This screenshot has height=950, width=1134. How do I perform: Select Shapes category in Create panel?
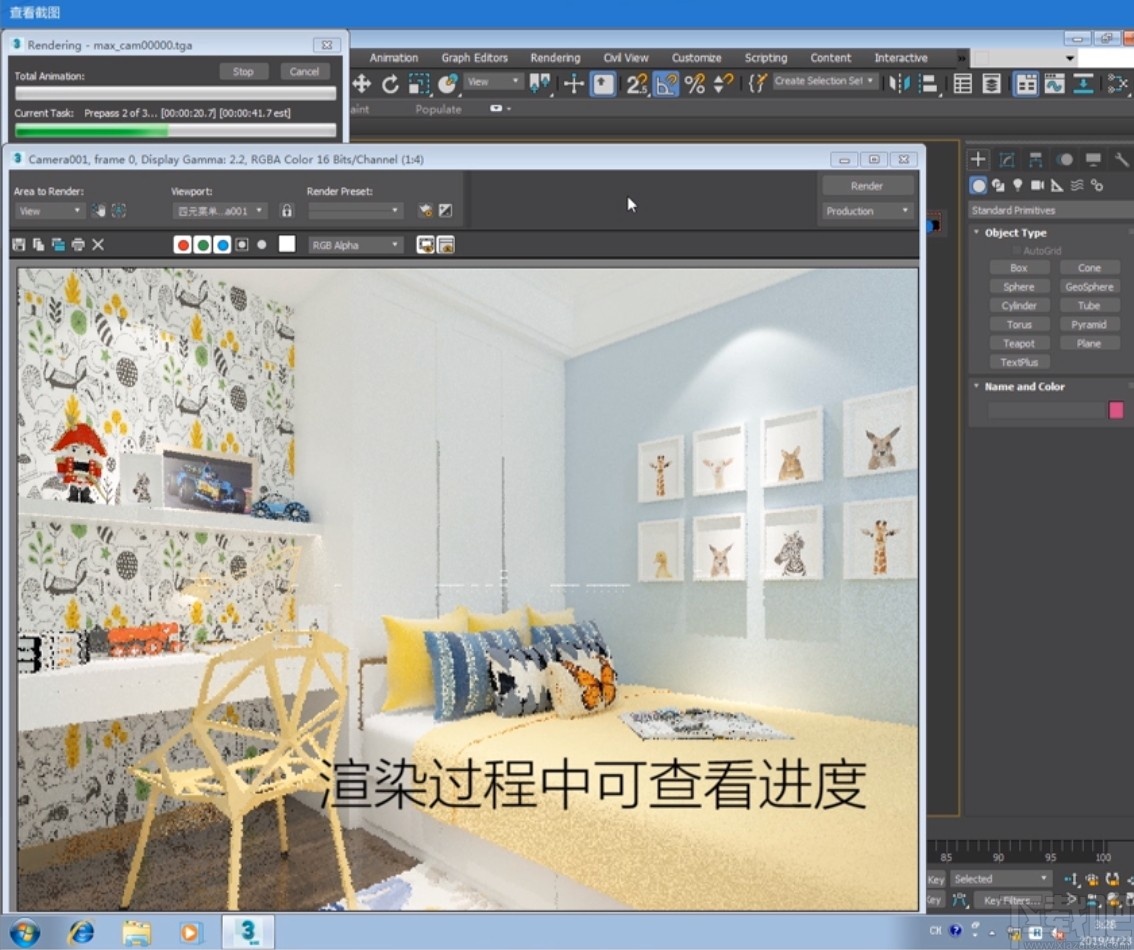coord(998,185)
